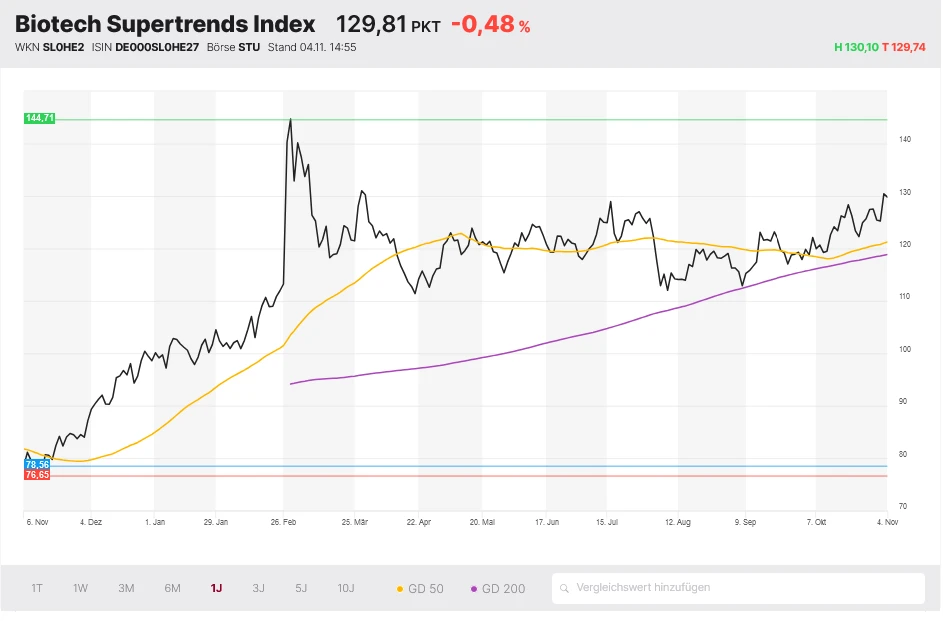The width and height of the screenshot is (944, 621).
Task: Click the green 144,71 high price marker
Action: click(x=40, y=119)
